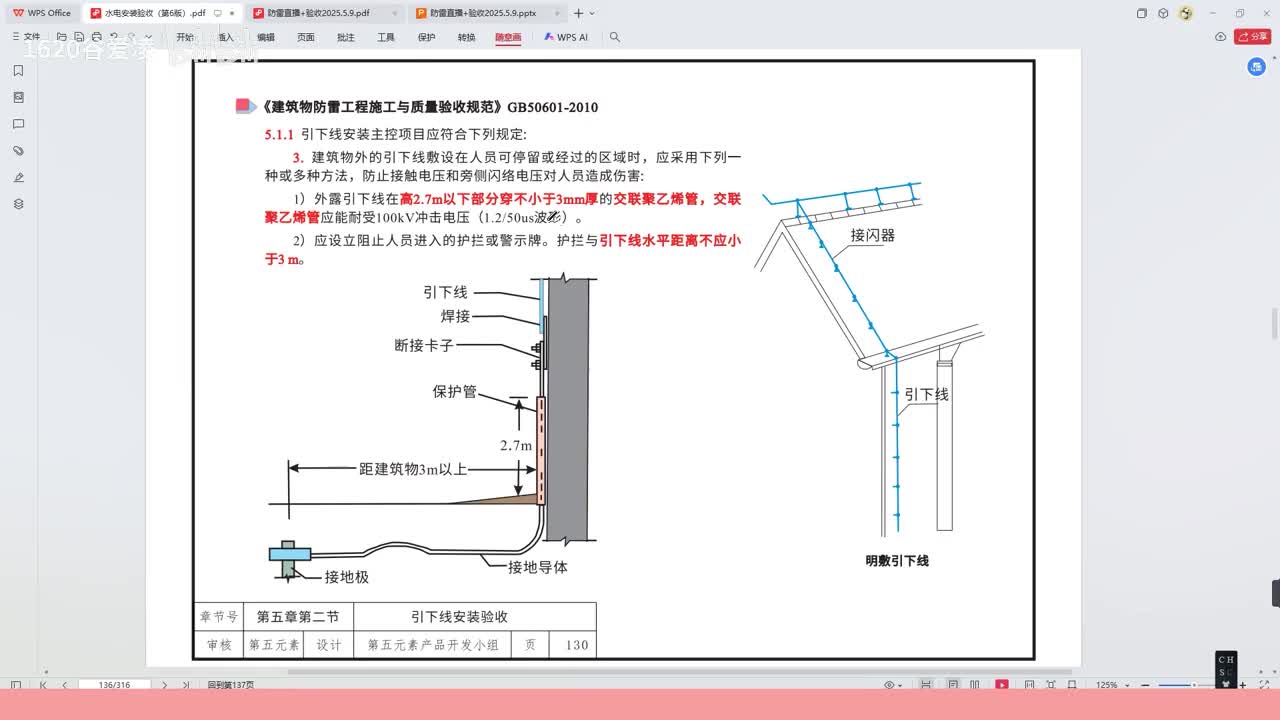The height and width of the screenshot is (720, 1280).
Task: Click the blue floating assistant icon
Action: coord(1257,67)
